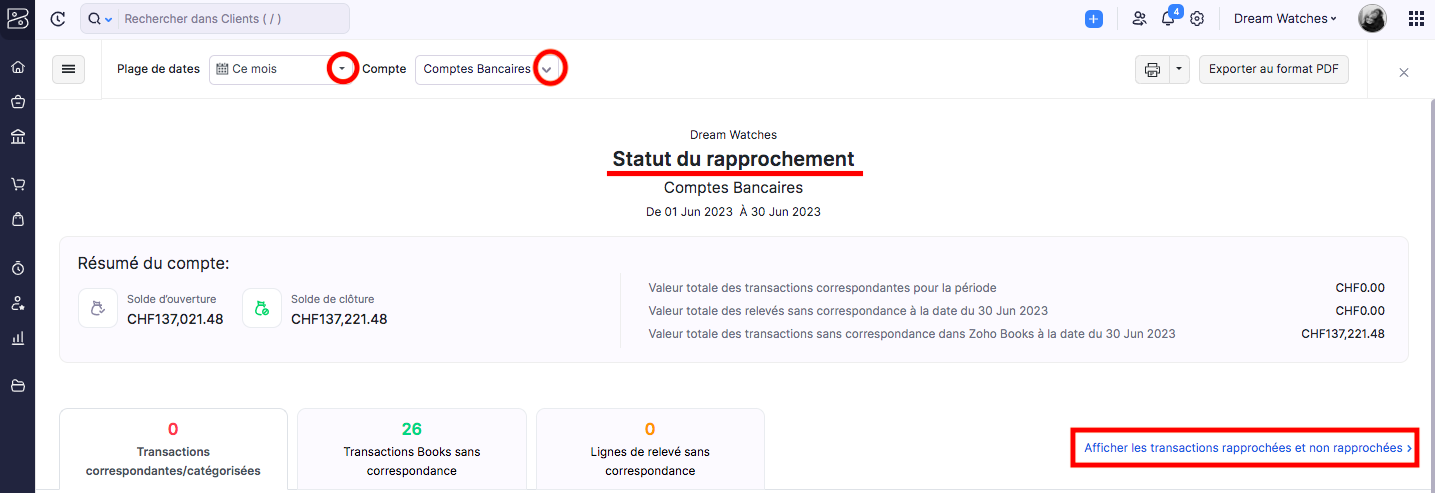1435x493 pixels.
Task: Open the Documents folder icon in sidebar
Action: tap(17, 386)
